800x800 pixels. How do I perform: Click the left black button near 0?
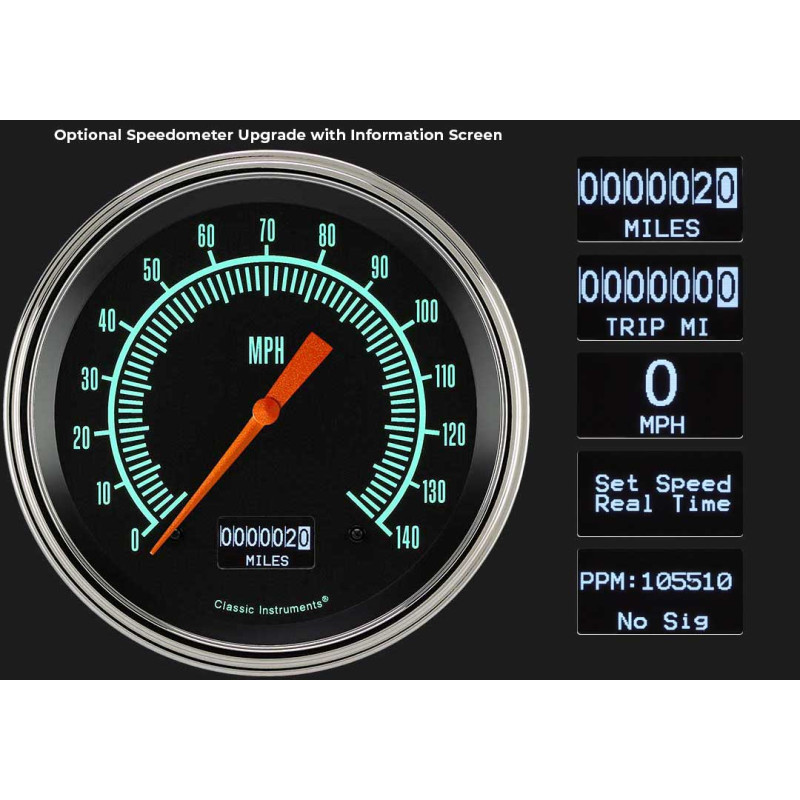coord(176,534)
